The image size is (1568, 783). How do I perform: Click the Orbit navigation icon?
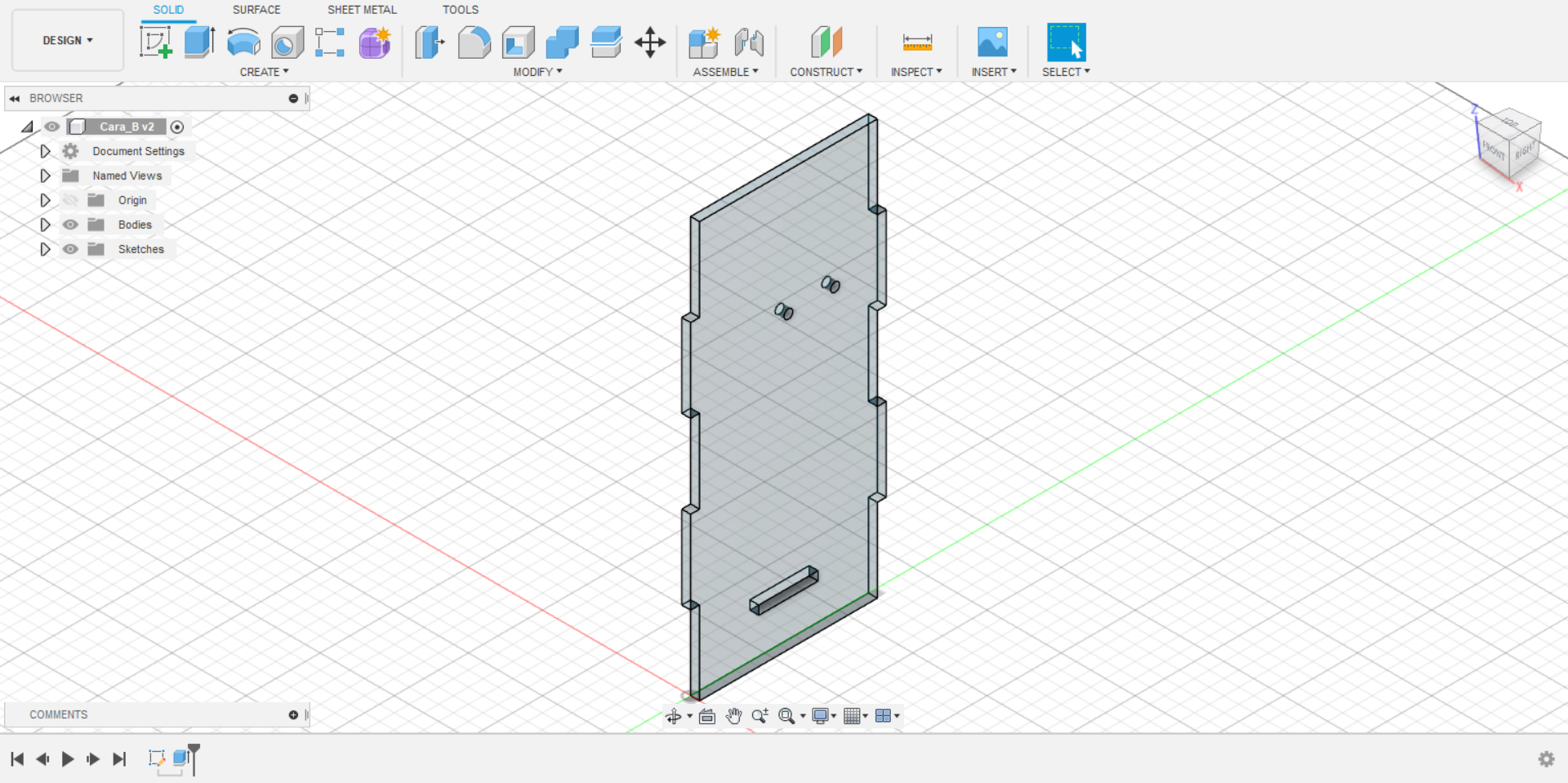(x=674, y=716)
